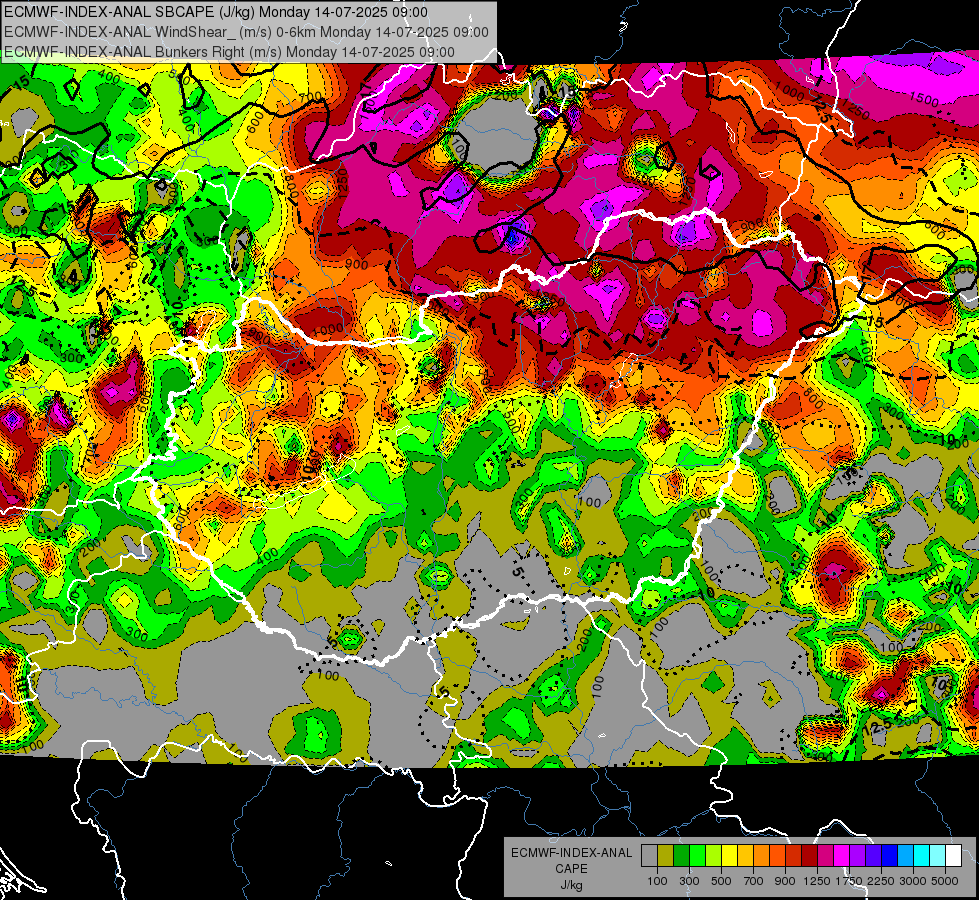Click the WindShear_ 0-6km title line
The image size is (979, 900).
246,32
